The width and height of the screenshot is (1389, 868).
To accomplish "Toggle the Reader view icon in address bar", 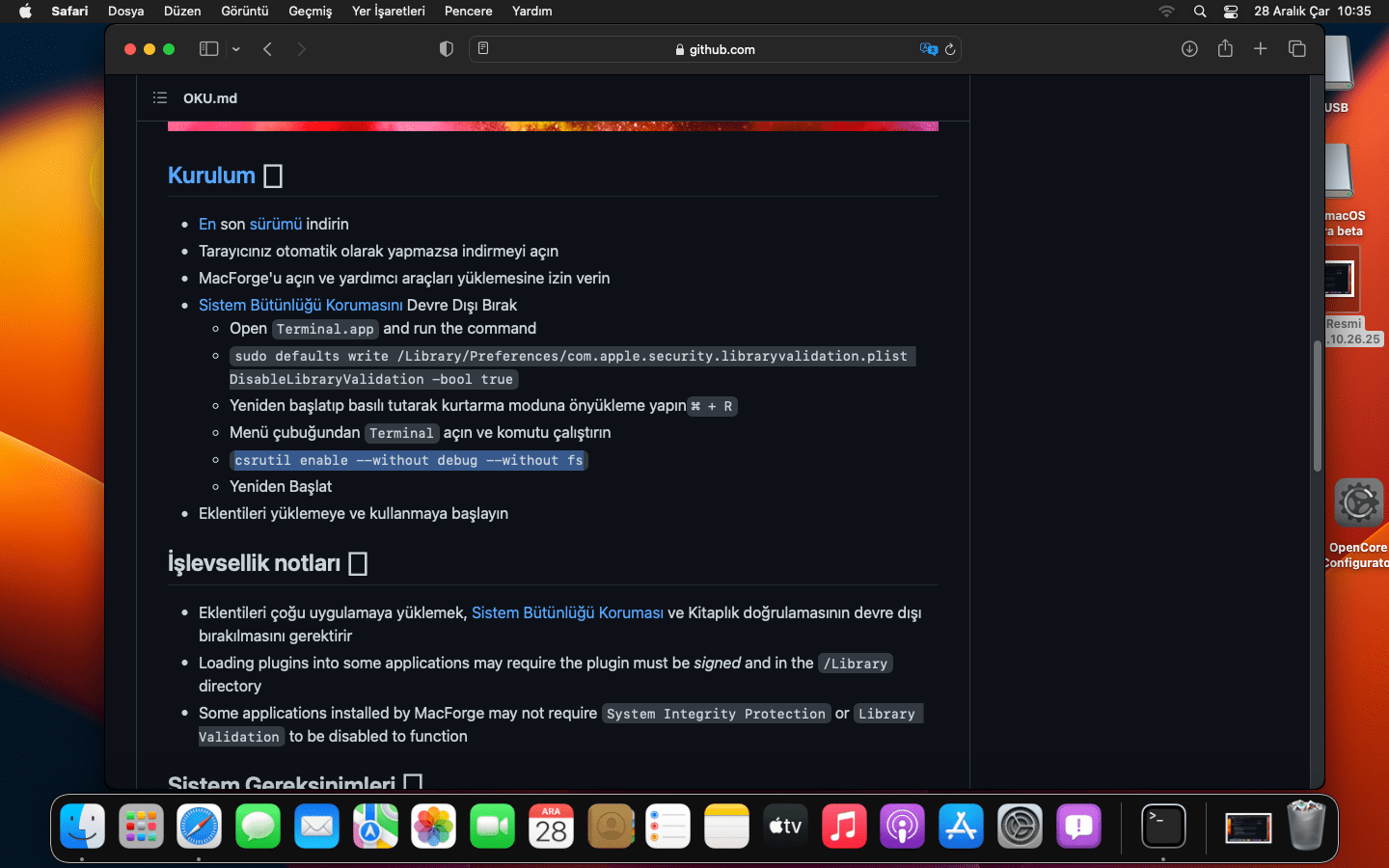I will coord(483,49).
